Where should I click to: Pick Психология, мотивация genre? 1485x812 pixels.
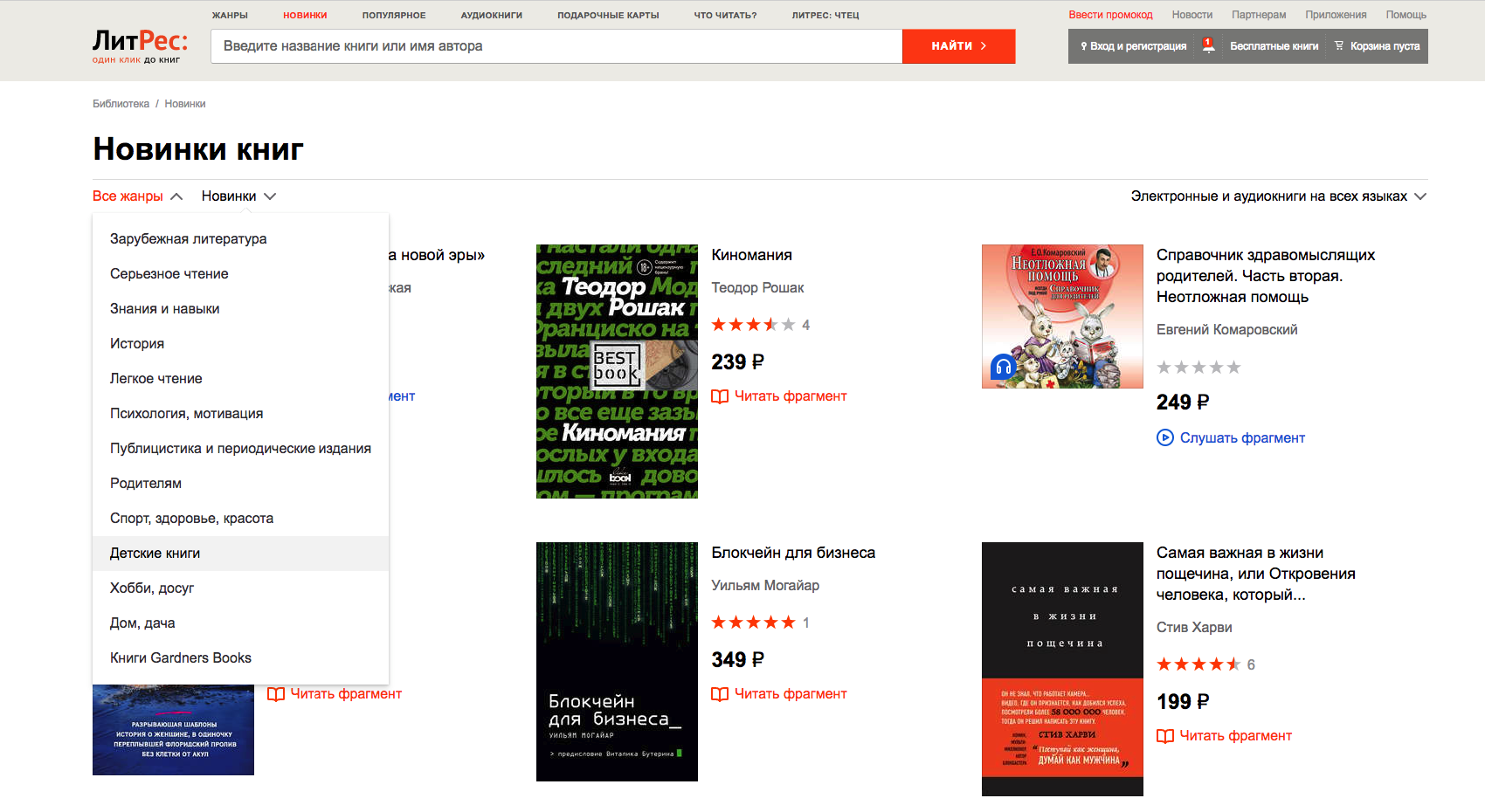pos(240,414)
